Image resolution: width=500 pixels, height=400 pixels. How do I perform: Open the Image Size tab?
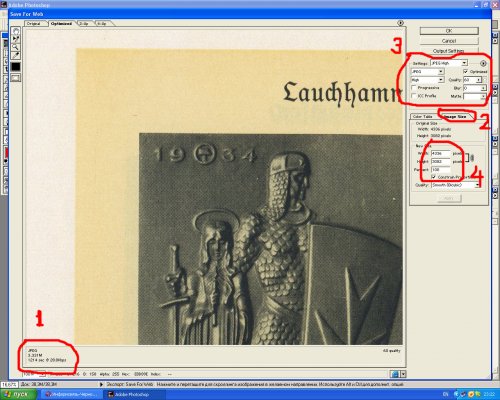455,117
